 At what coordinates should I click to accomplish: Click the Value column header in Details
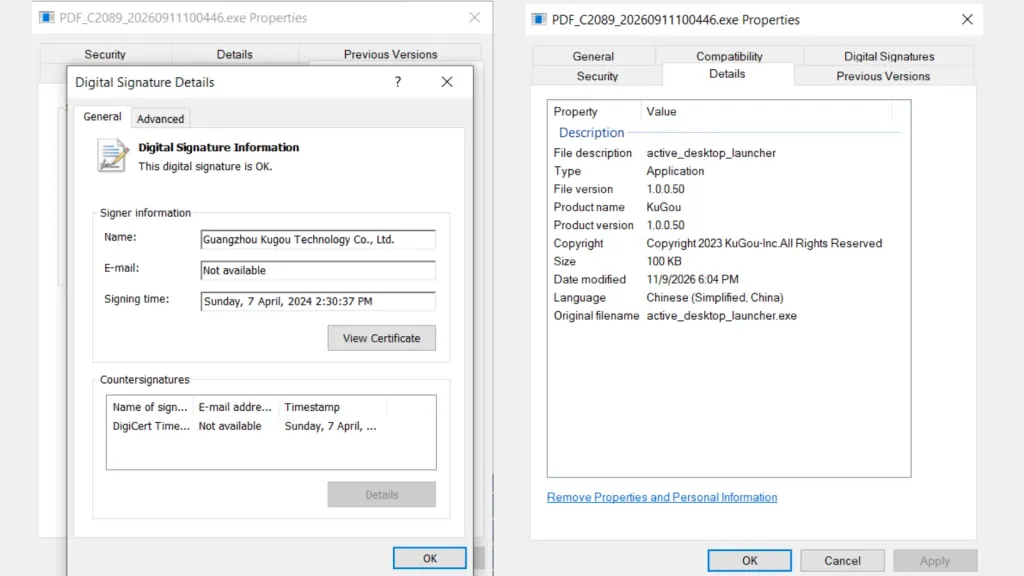[766, 112]
